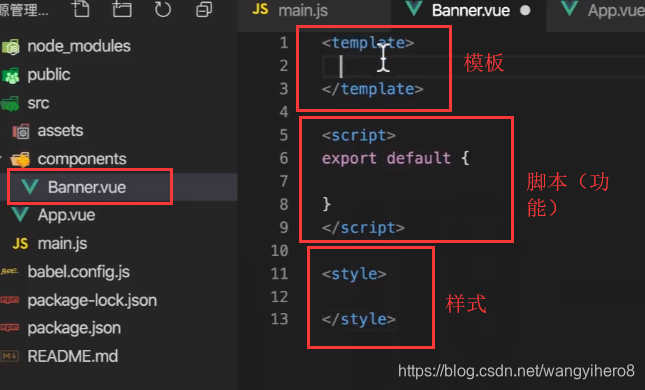The image size is (645, 390).
Task: Click the Markdown icon beside README.md
Action: (x=9, y=356)
